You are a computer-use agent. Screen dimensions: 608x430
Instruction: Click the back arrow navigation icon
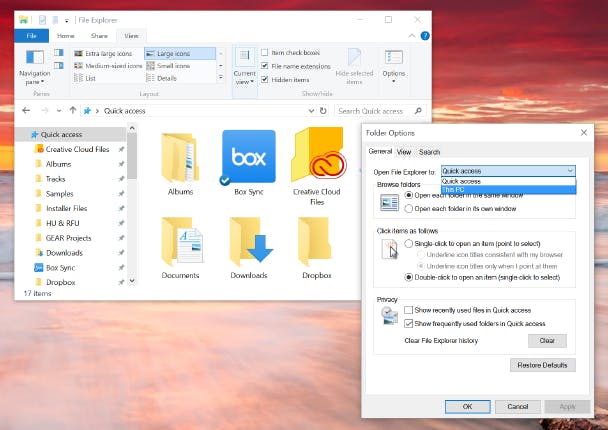click(26, 111)
